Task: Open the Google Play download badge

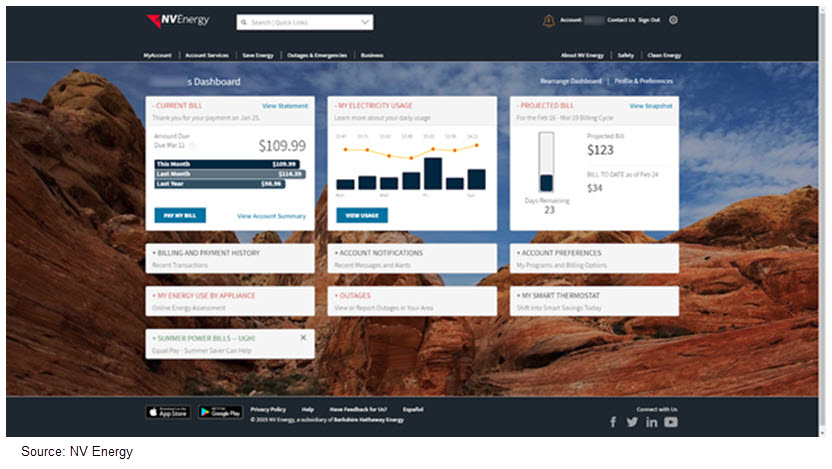Action: coord(221,412)
